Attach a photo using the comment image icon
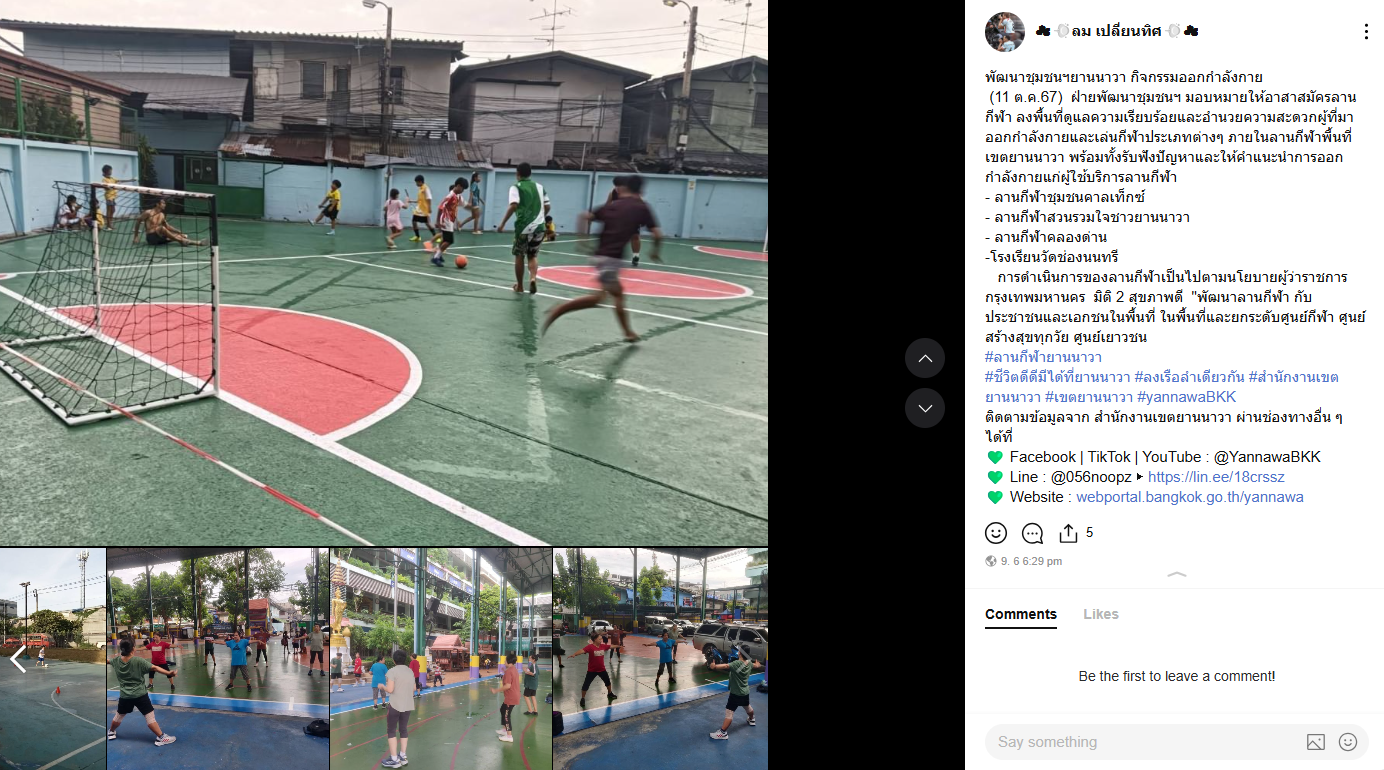This screenshot has width=1384, height=770. (x=1316, y=742)
